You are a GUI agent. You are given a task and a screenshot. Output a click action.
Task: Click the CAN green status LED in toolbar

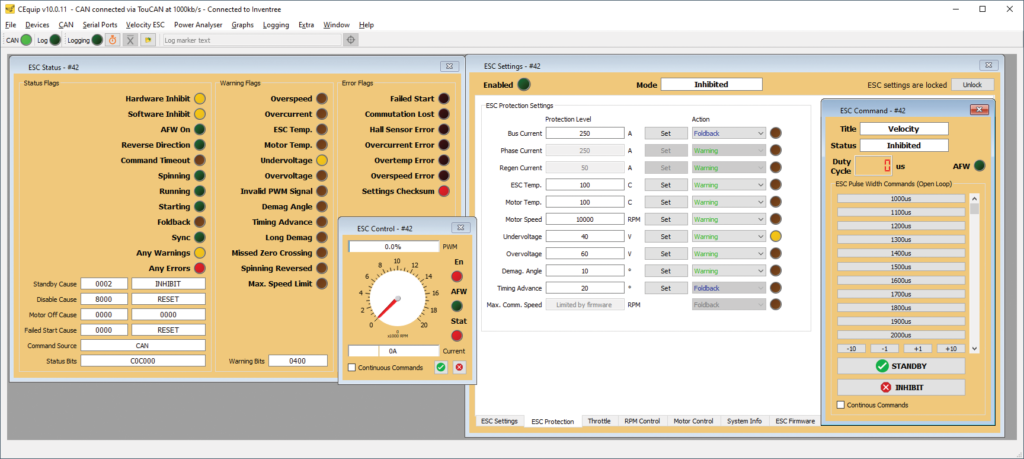tap(26, 40)
